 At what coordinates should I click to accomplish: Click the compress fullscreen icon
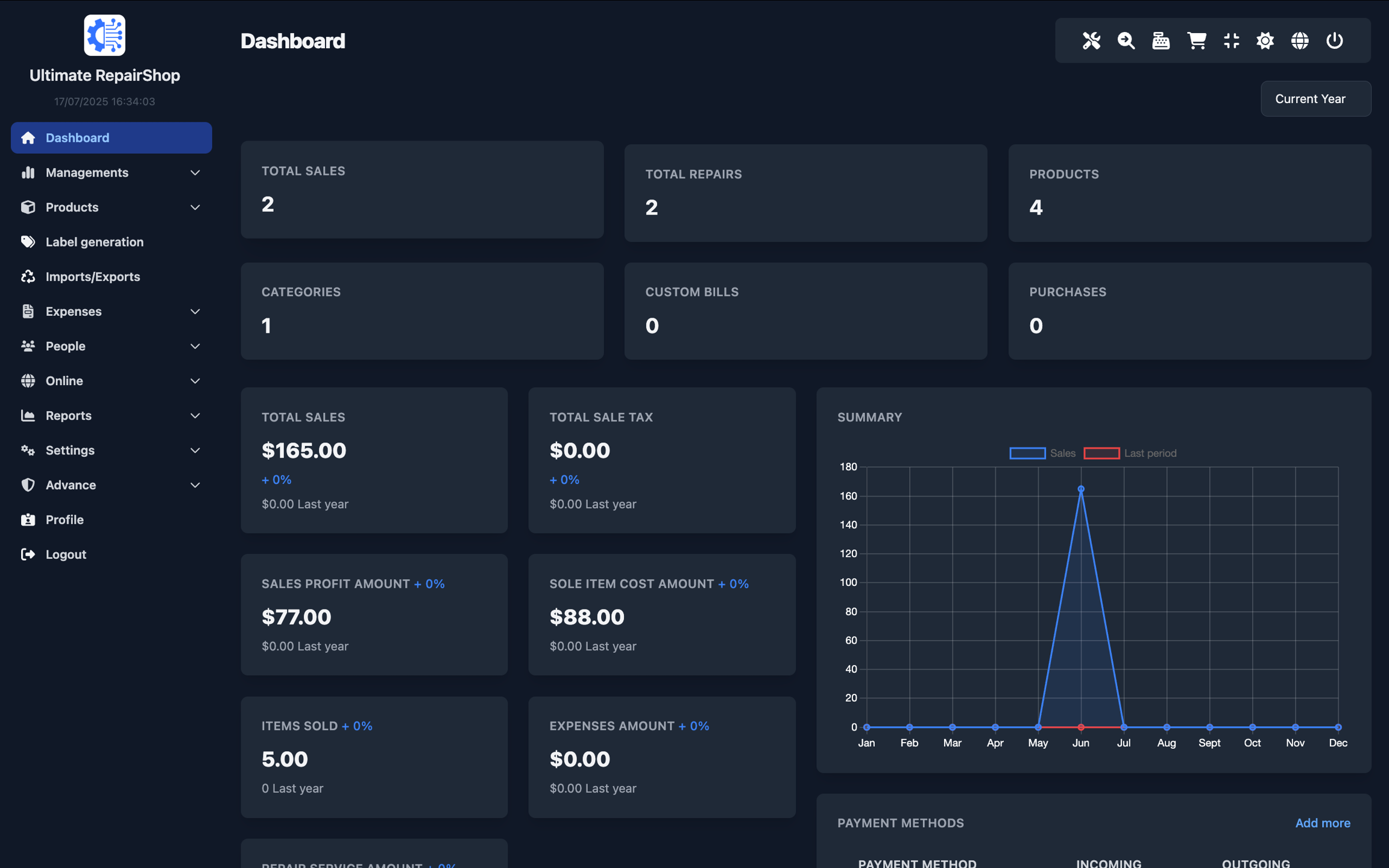1231,40
